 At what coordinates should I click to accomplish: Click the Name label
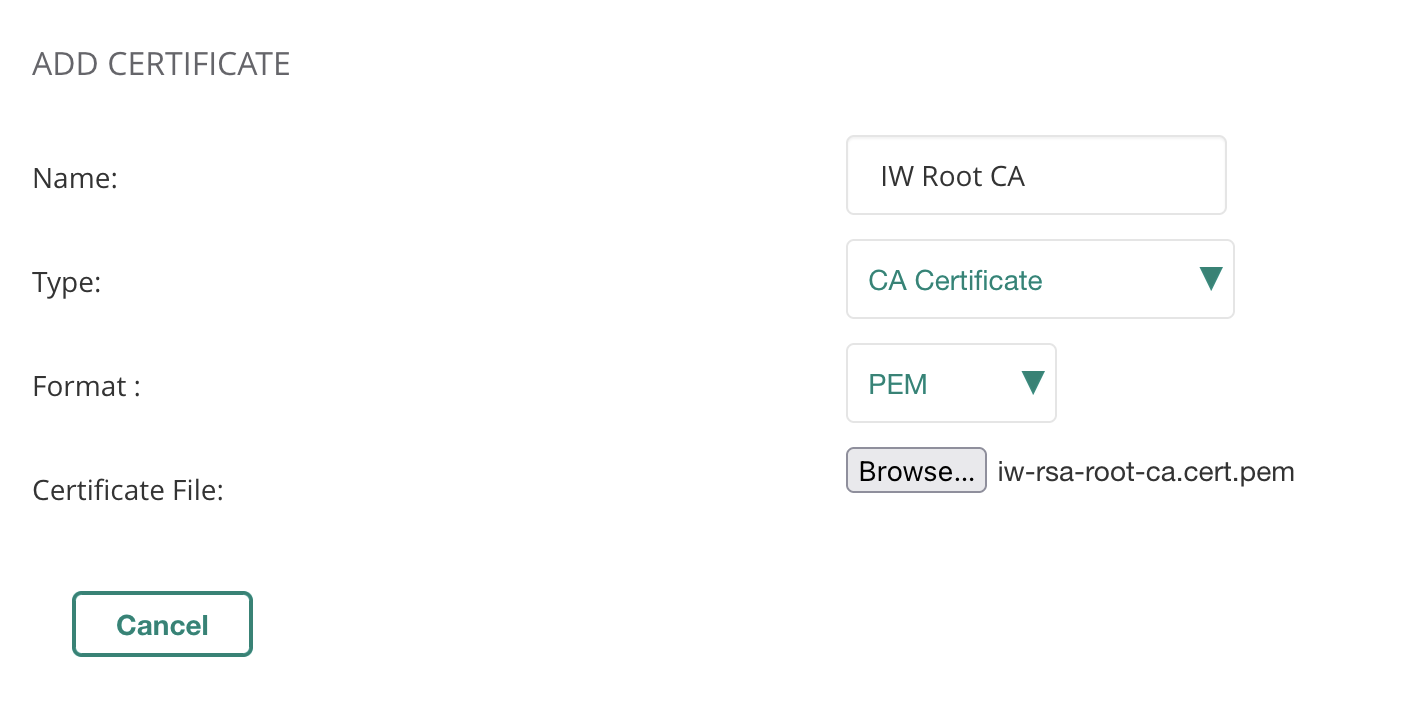pos(75,178)
